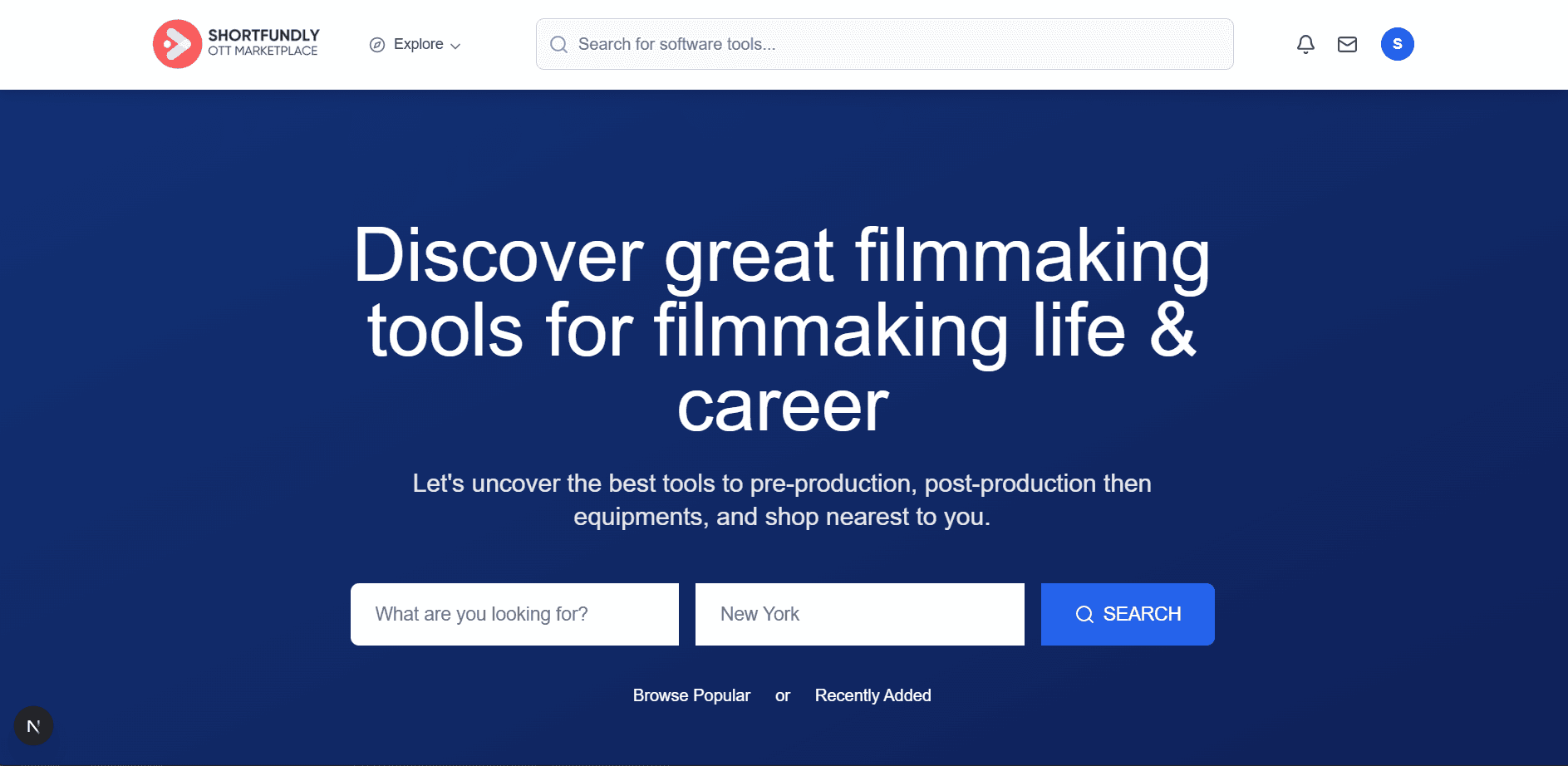The image size is (1568, 766).
Task: Click the magnifier icon in top search bar
Action: click(559, 45)
